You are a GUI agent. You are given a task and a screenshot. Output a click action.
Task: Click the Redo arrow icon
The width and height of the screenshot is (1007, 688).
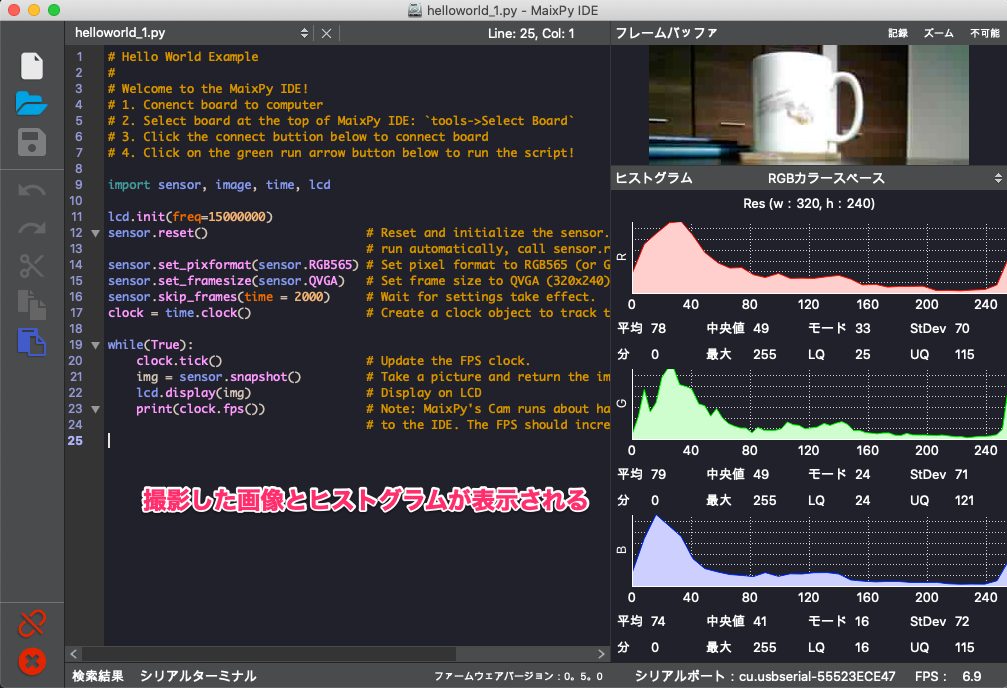coord(32,228)
